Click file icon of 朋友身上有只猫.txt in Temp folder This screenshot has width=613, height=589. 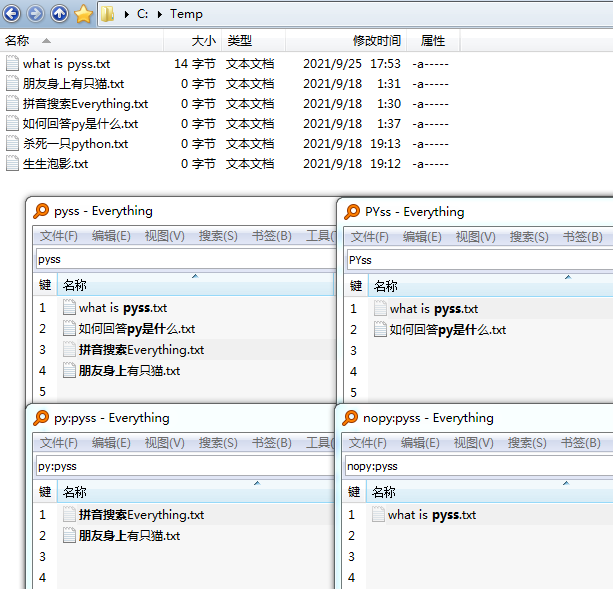click(x=12, y=83)
